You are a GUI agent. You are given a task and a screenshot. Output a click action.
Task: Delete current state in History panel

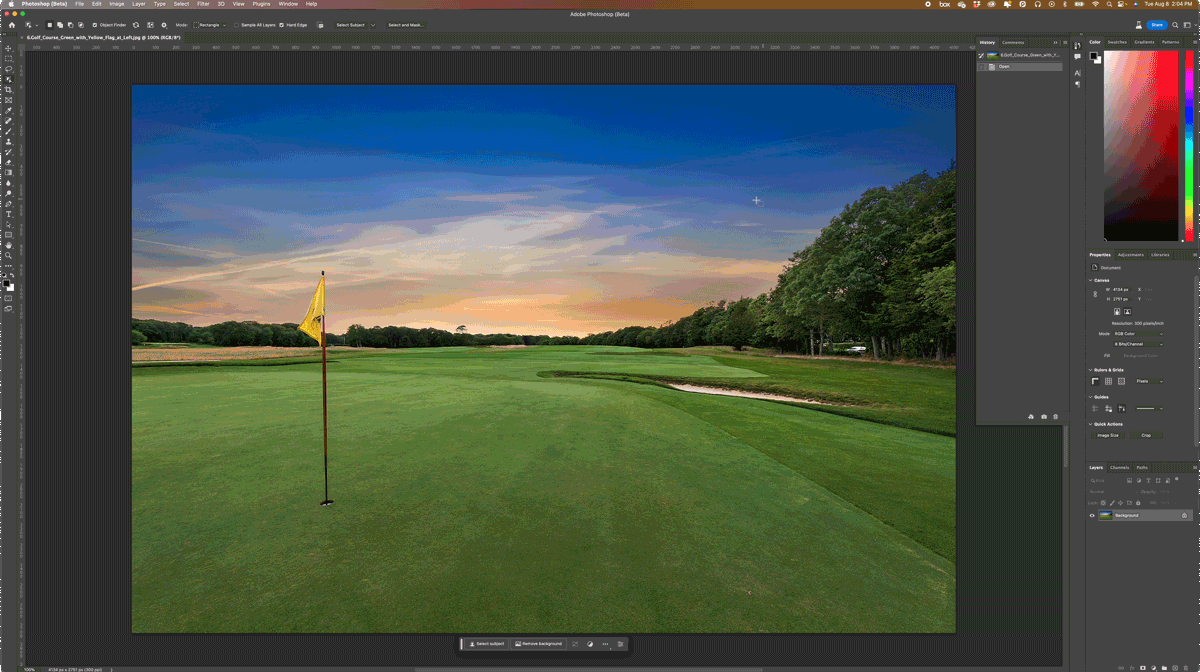[1055, 416]
